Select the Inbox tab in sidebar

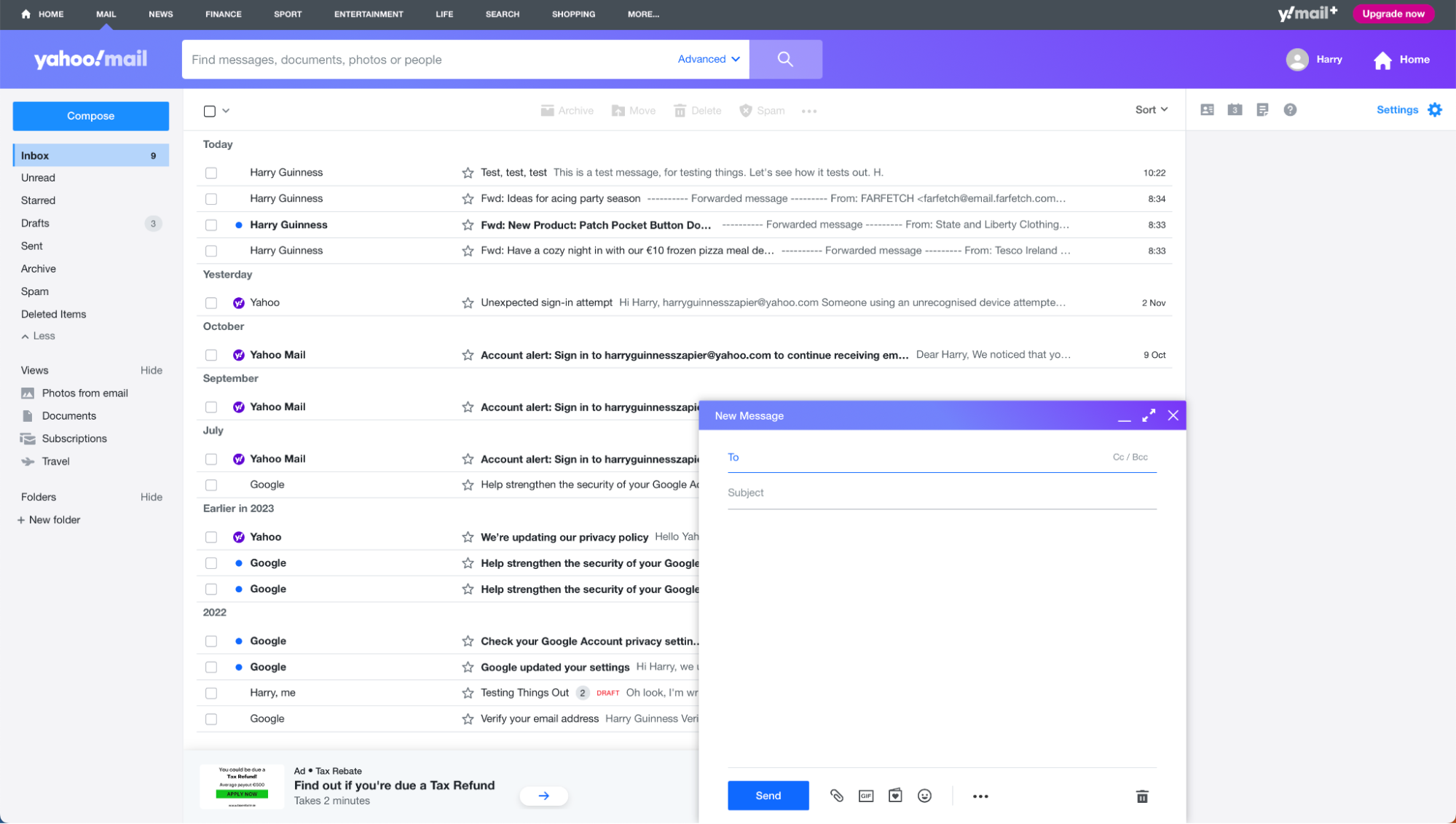point(90,155)
